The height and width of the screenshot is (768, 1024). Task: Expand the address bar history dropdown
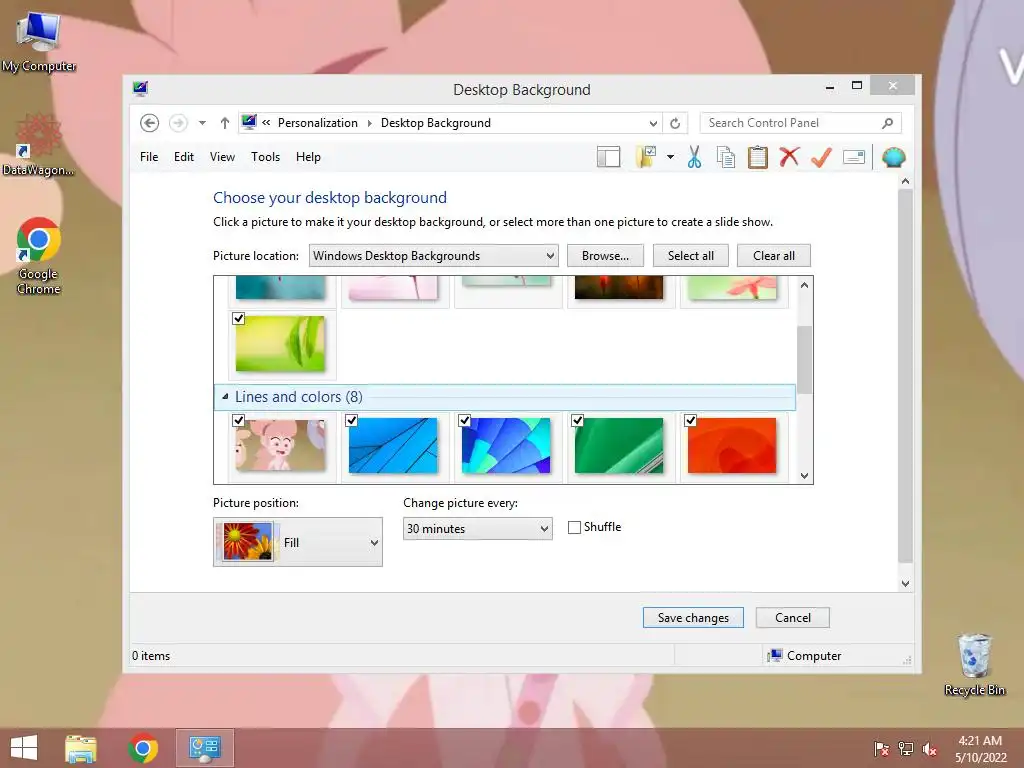pyautogui.click(x=653, y=123)
